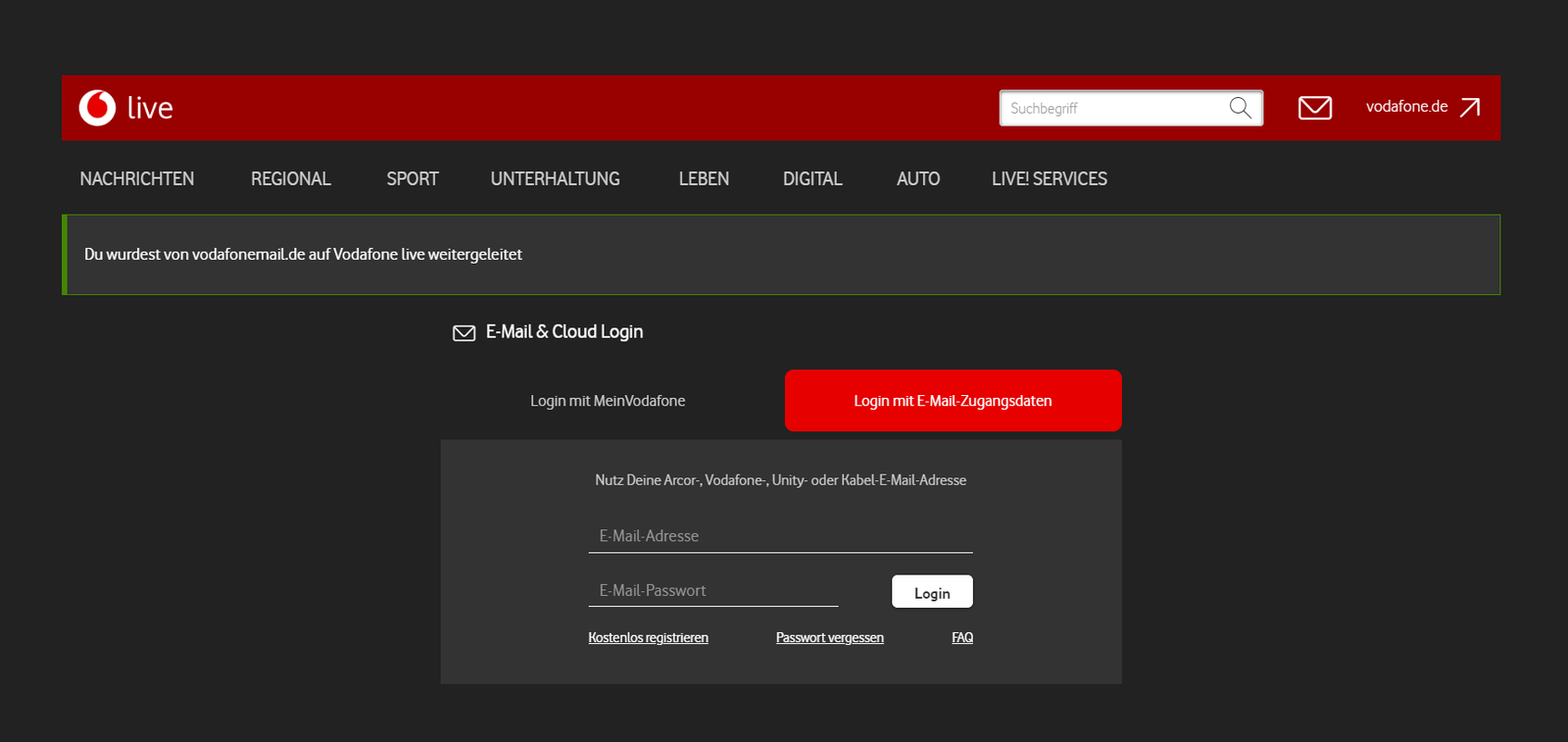Go to the SPORT section
Screen dimensions: 1568x742
[413, 178]
